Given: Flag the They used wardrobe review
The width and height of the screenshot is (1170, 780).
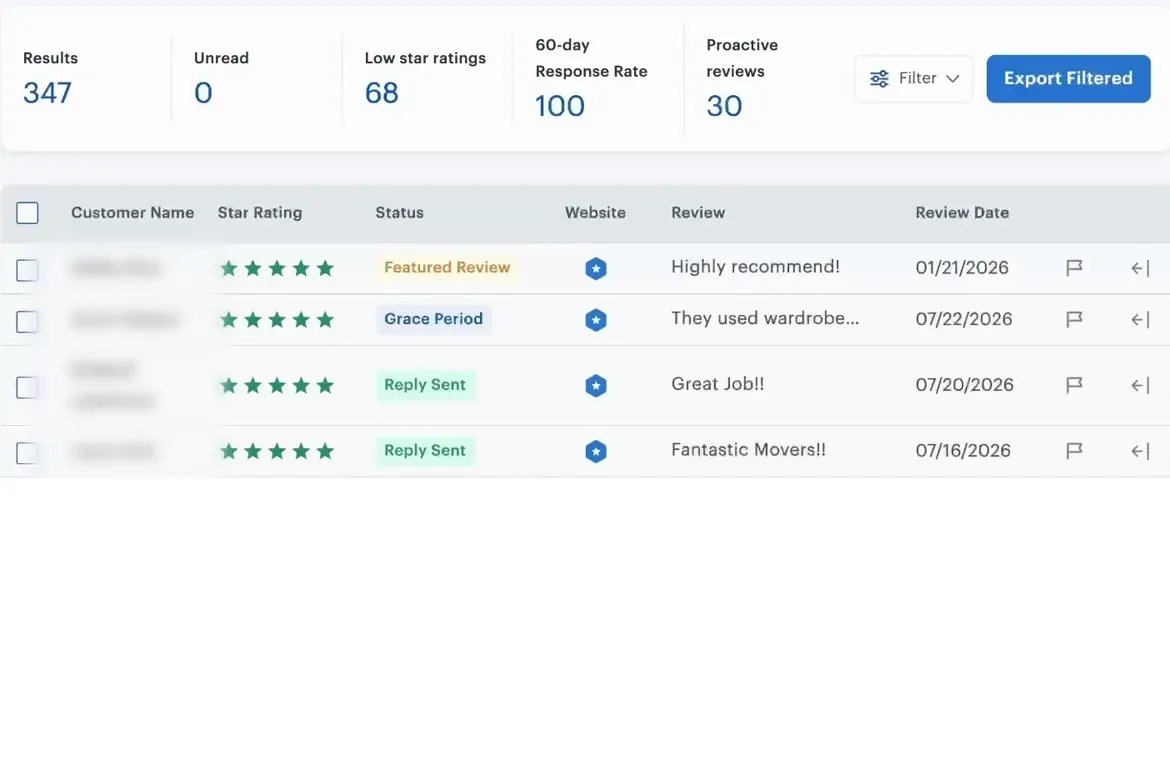Looking at the screenshot, I should pyautogui.click(x=1074, y=319).
